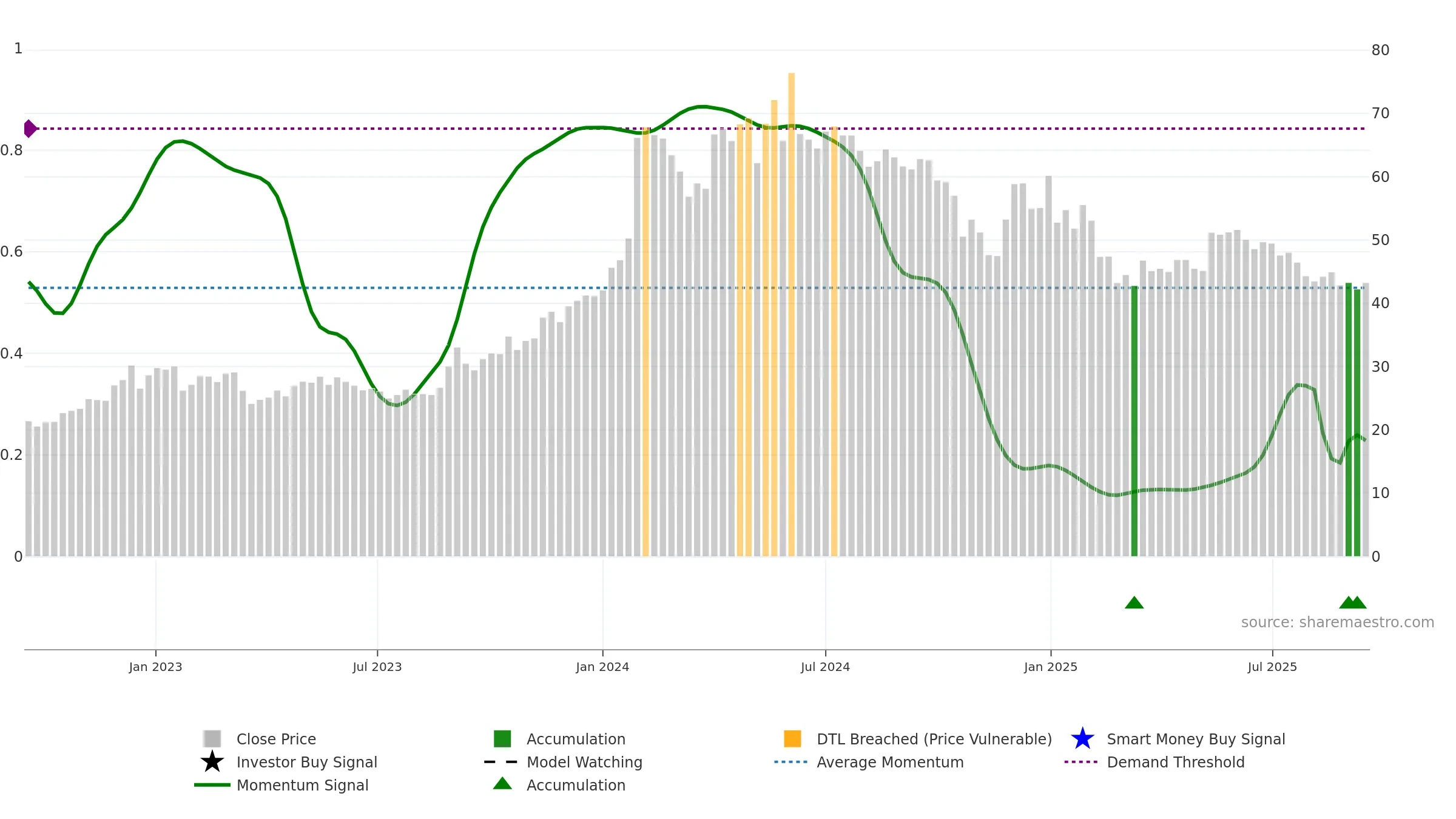Toggle the Average Momentum legend label

(x=890, y=762)
